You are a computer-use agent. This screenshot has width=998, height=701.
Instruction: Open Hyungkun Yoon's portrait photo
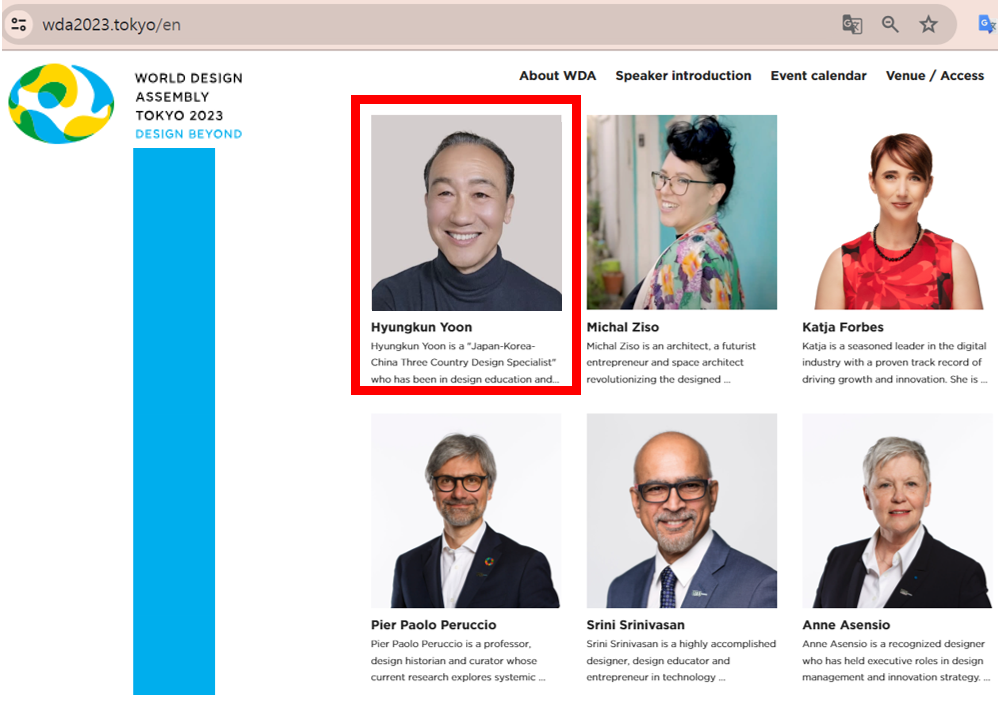[x=467, y=213]
